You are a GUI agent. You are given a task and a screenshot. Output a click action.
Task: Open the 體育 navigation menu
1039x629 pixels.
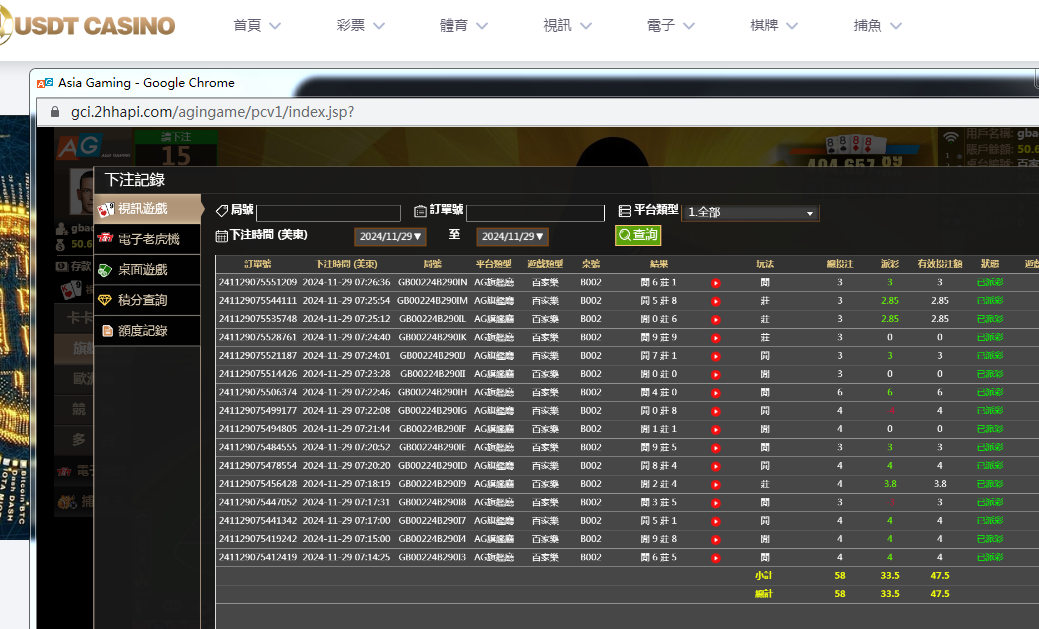[467, 25]
